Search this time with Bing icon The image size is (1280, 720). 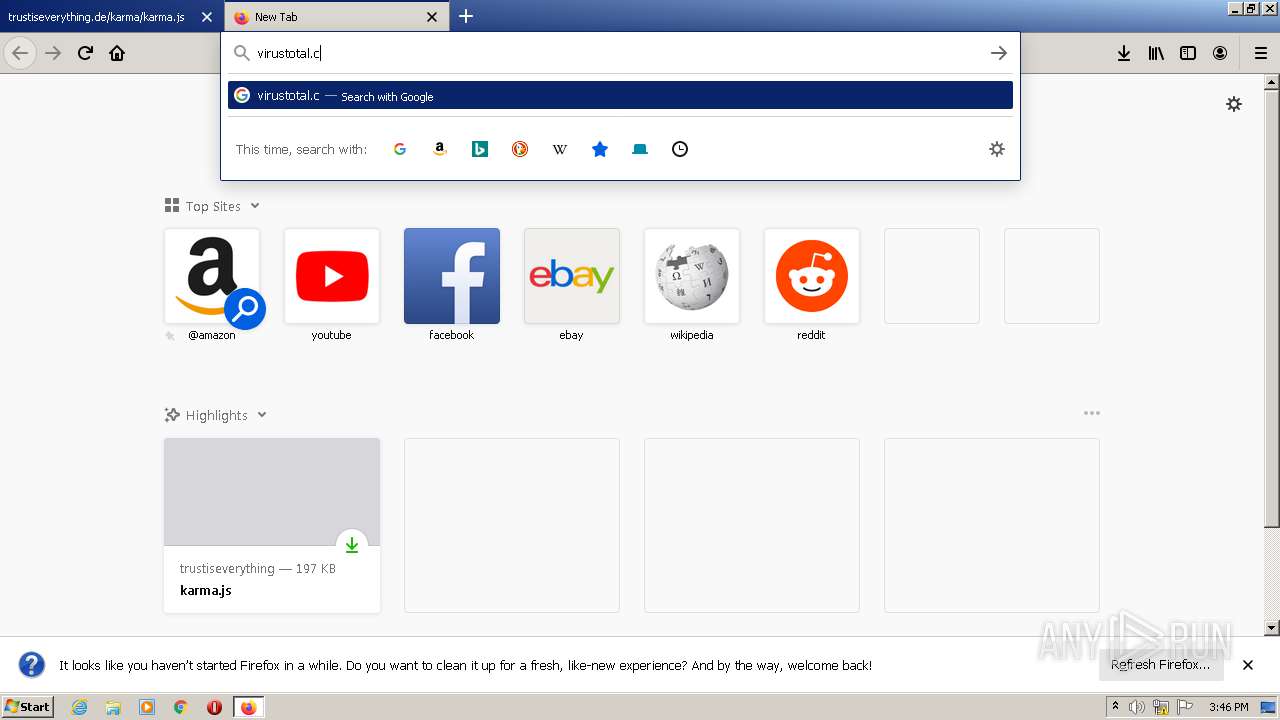(480, 149)
